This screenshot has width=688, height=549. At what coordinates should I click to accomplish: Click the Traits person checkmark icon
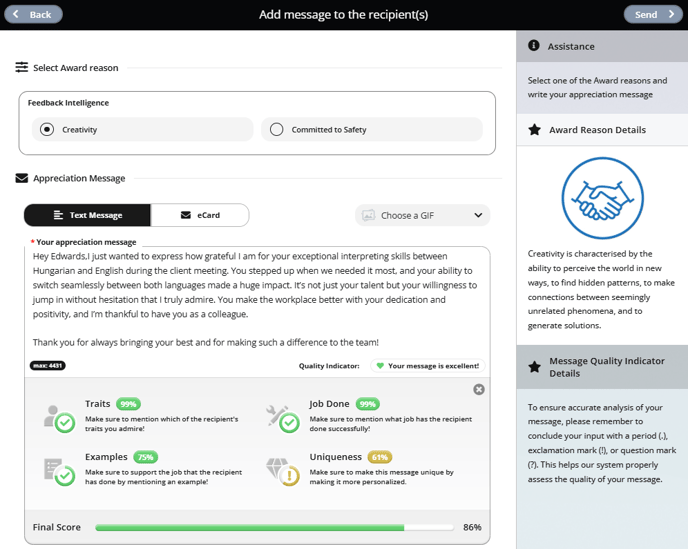pos(60,418)
